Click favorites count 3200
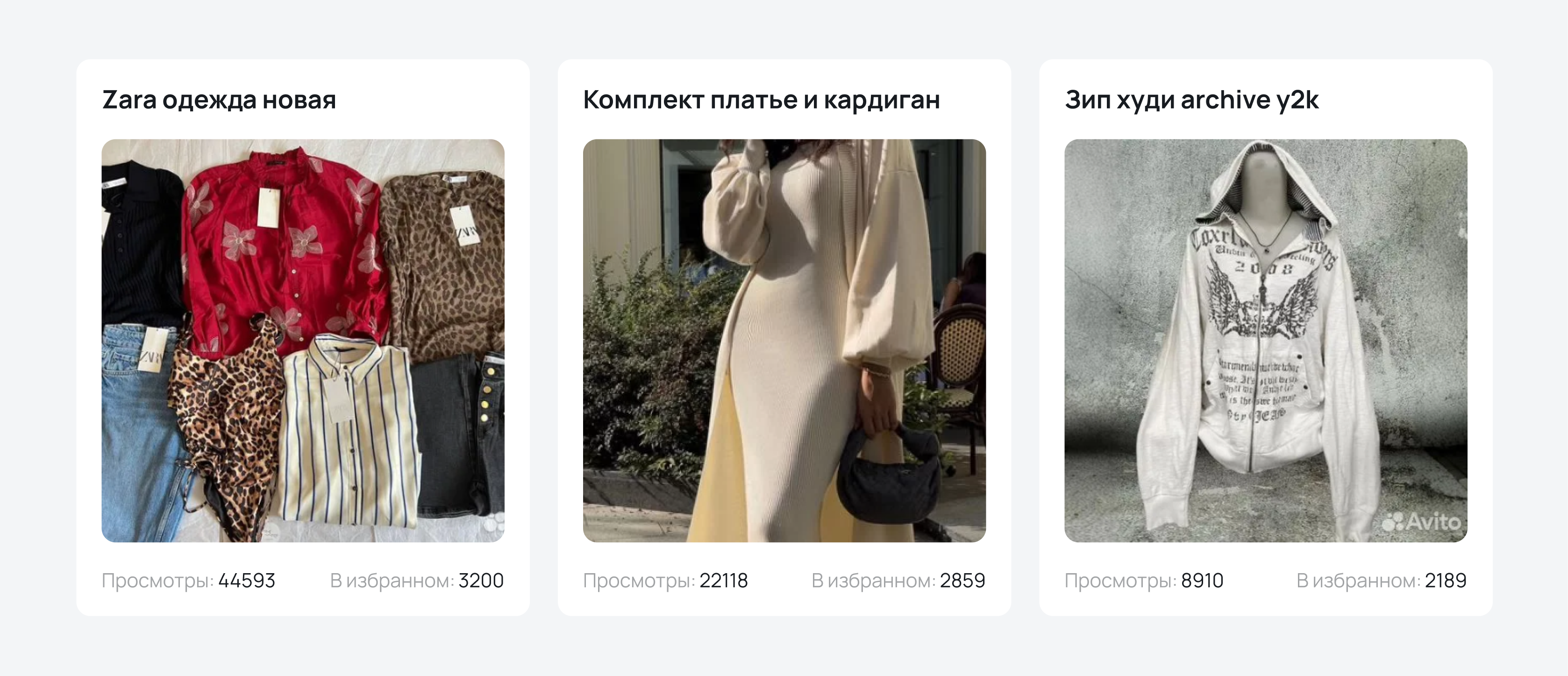The height and width of the screenshot is (676, 1568). click(x=481, y=580)
